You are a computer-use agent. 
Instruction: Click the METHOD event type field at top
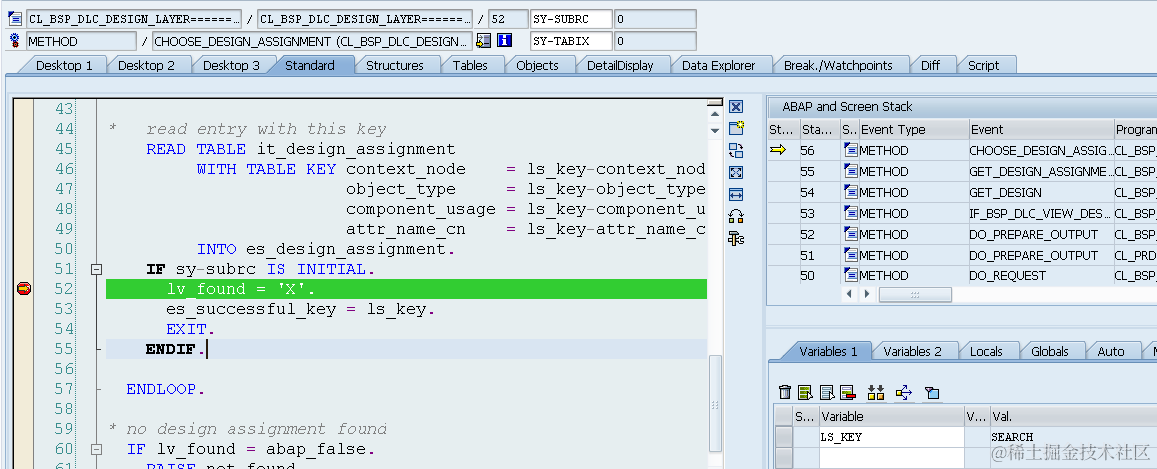tap(81, 41)
